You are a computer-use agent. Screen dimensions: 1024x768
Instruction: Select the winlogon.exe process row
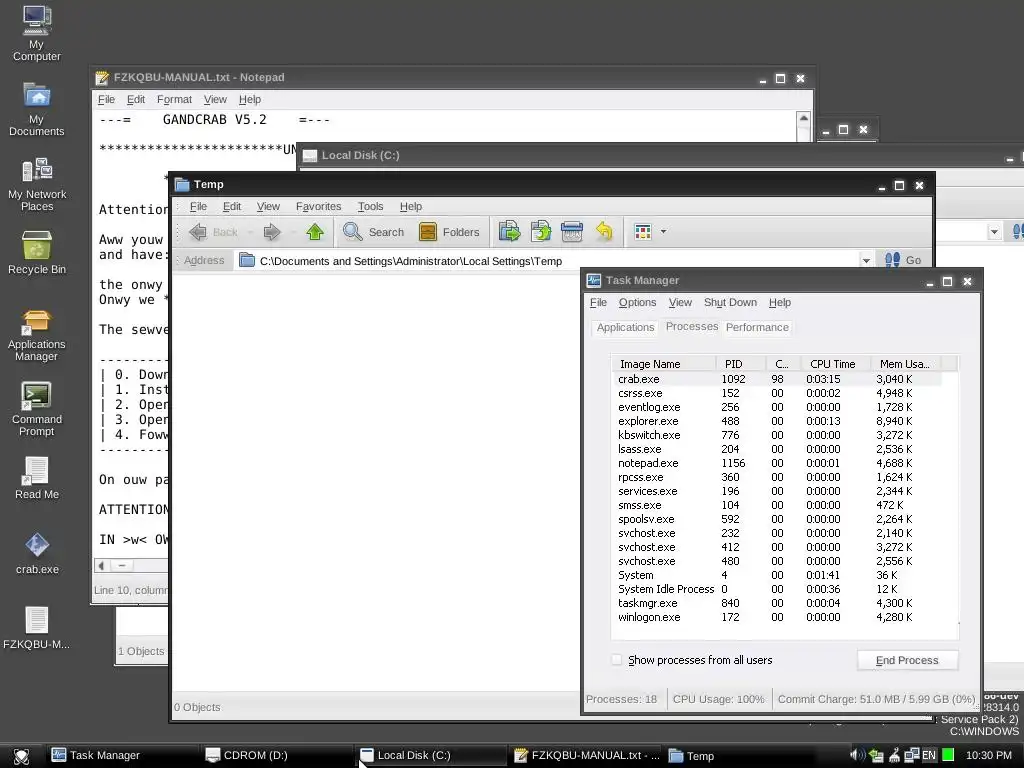[777, 617]
